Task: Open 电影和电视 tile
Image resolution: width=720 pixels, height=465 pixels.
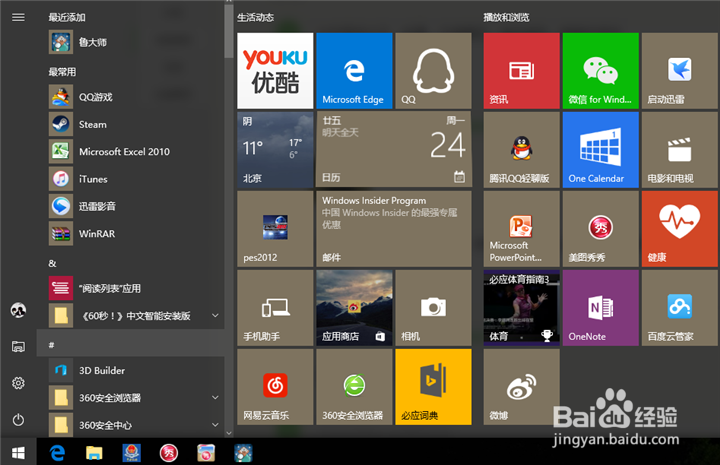Action: pos(680,150)
